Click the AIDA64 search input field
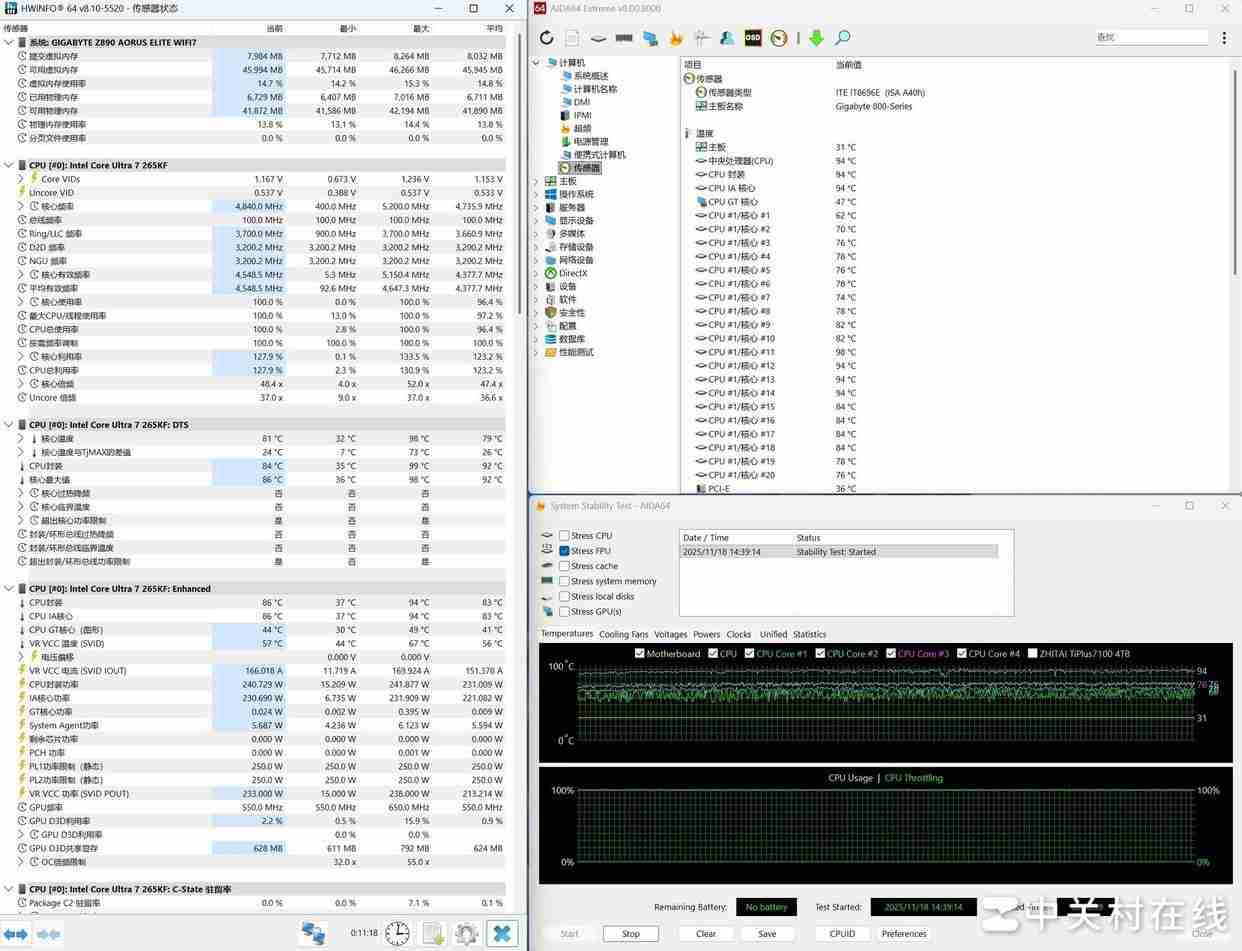The height and width of the screenshot is (951, 1242). [x=1150, y=37]
